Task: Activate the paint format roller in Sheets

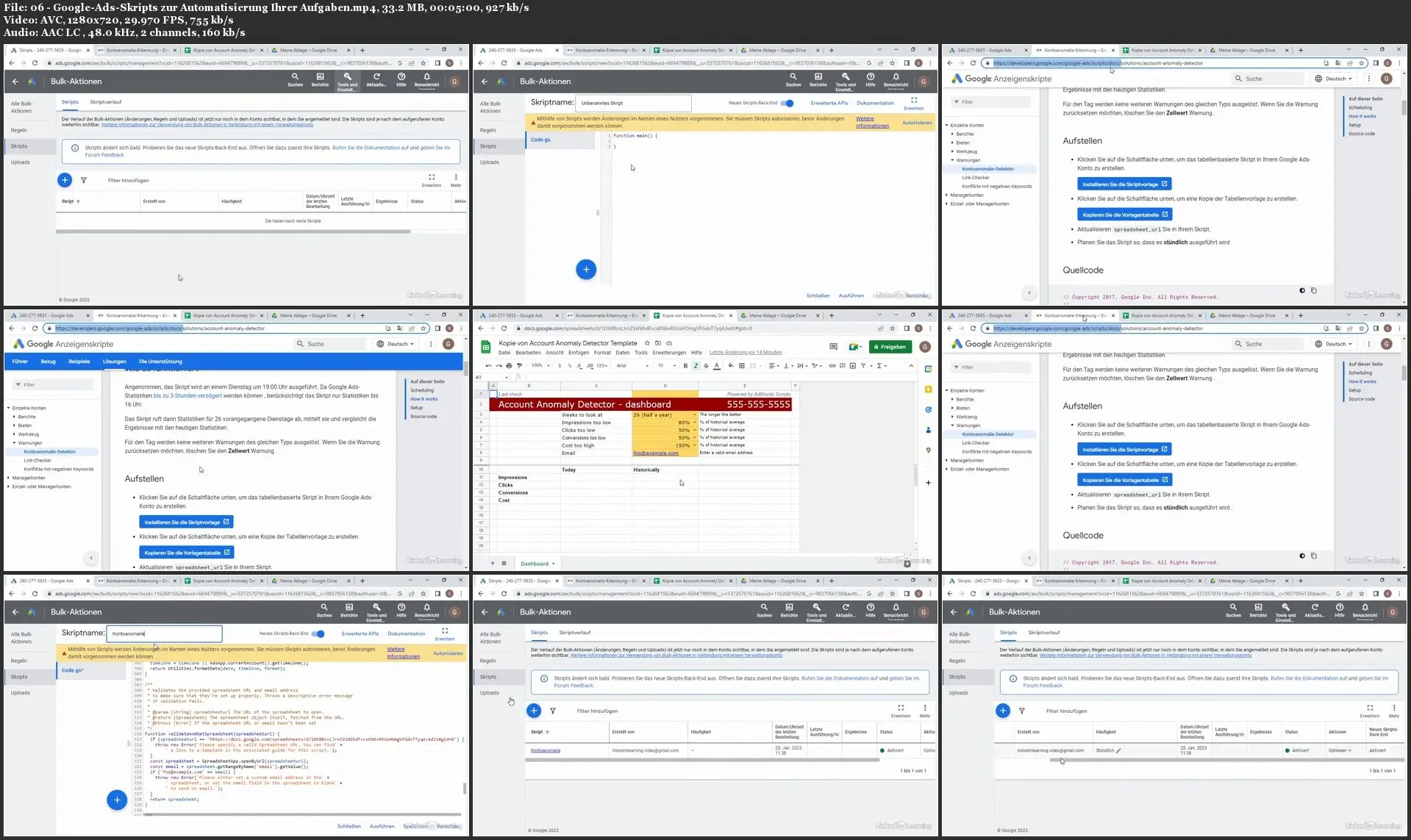Action: click(x=519, y=365)
